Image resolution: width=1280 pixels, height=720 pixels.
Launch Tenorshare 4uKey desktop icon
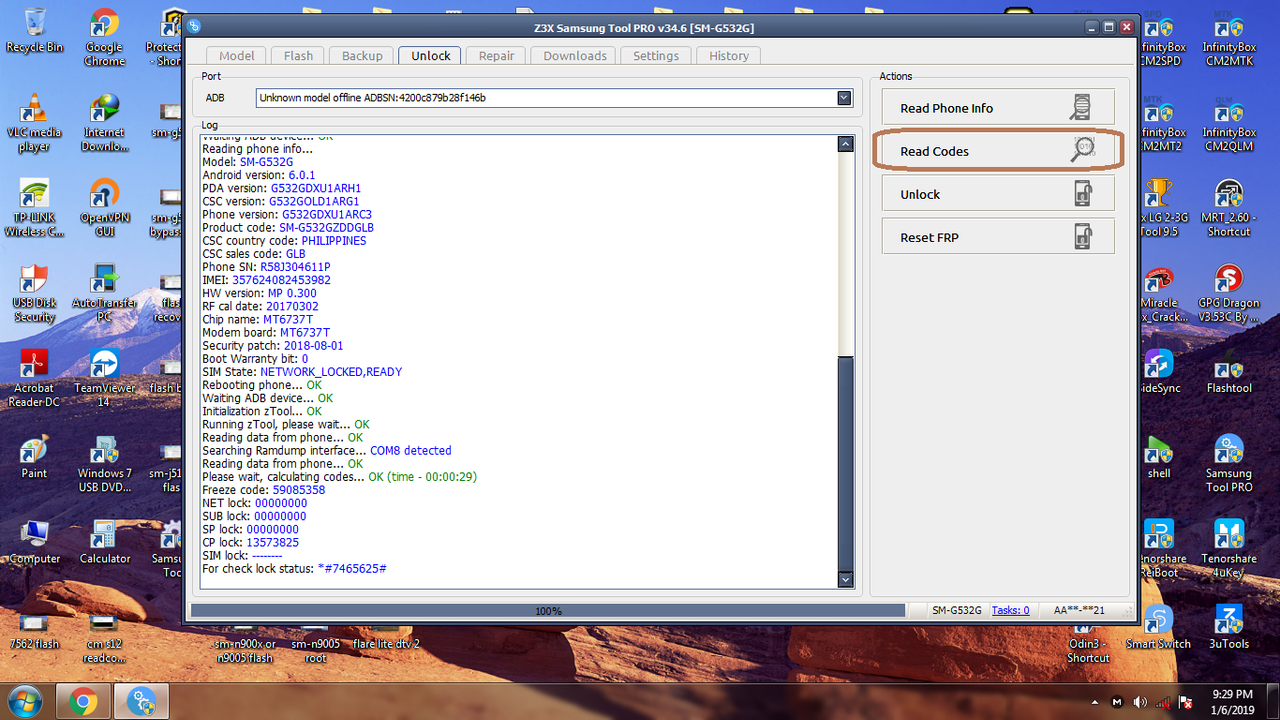(x=1229, y=549)
